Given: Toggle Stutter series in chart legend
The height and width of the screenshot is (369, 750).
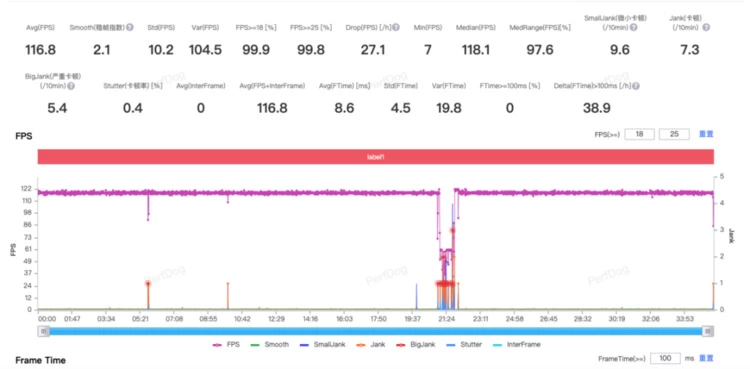Looking at the screenshot, I should pyautogui.click(x=463, y=344).
